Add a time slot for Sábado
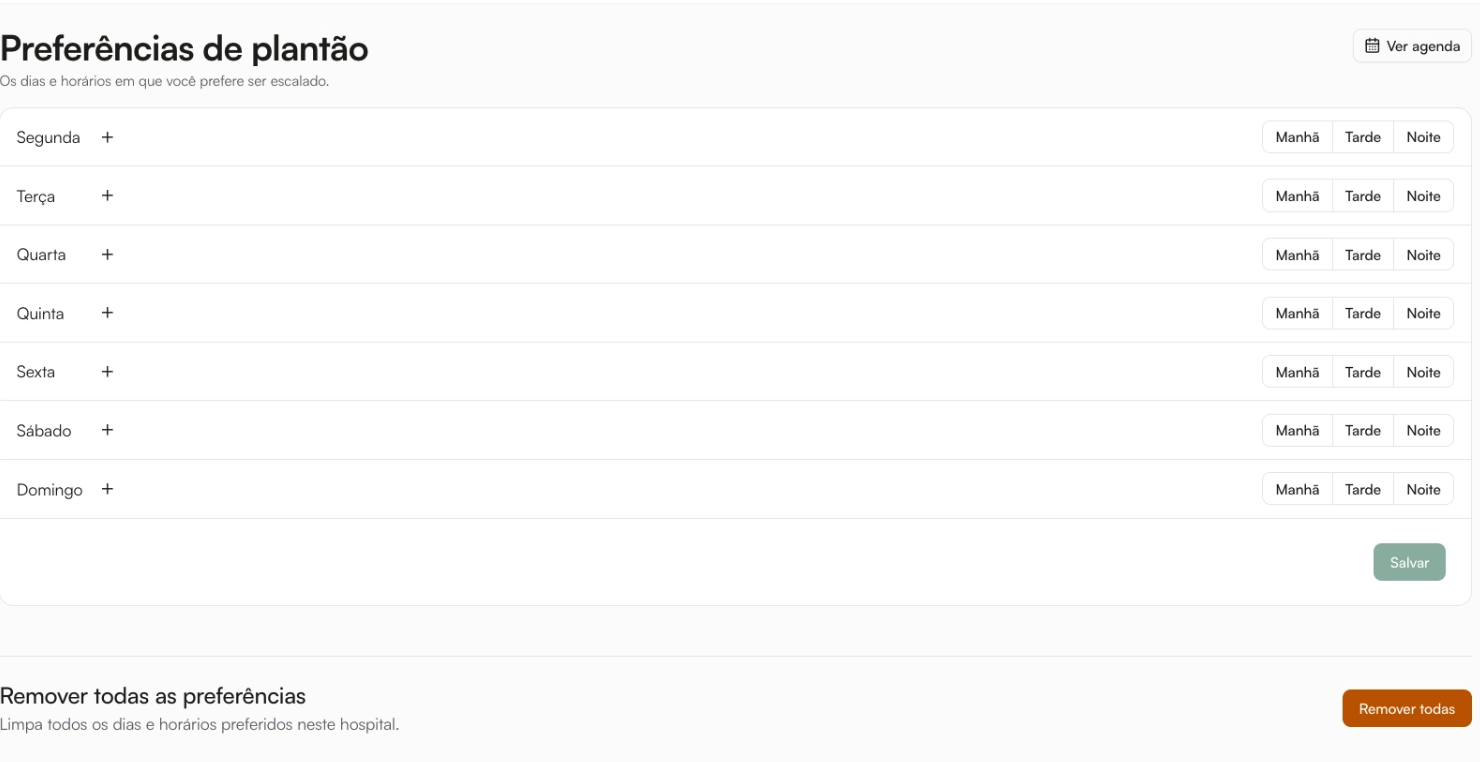The image size is (1480, 762). pos(107,430)
